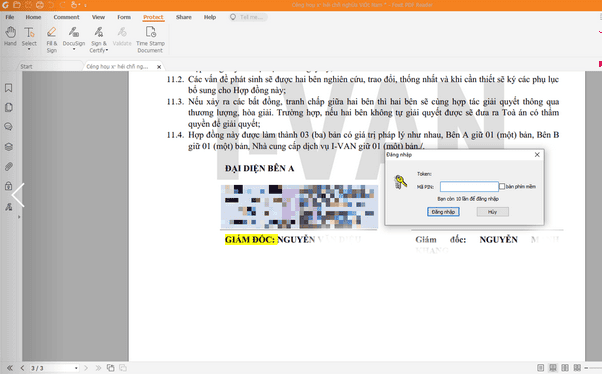Go to the previous page

tap(22, 368)
